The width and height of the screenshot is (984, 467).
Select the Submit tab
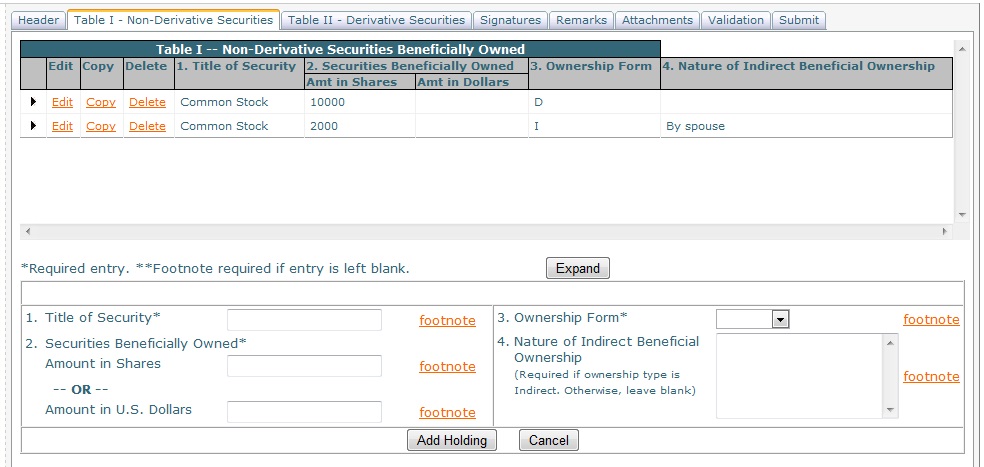pos(798,20)
